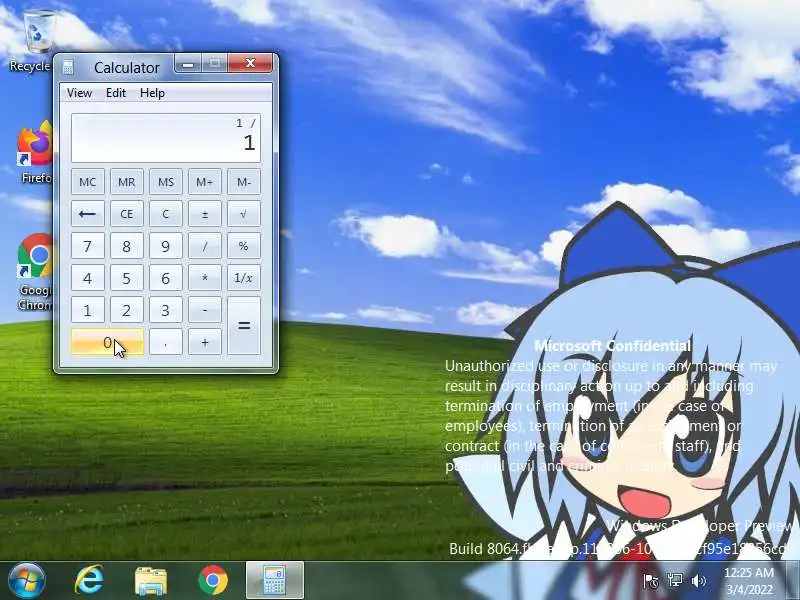Screen dimensions: 800x600
Task: Click the percent (%) button
Action: click(x=244, y=246)
